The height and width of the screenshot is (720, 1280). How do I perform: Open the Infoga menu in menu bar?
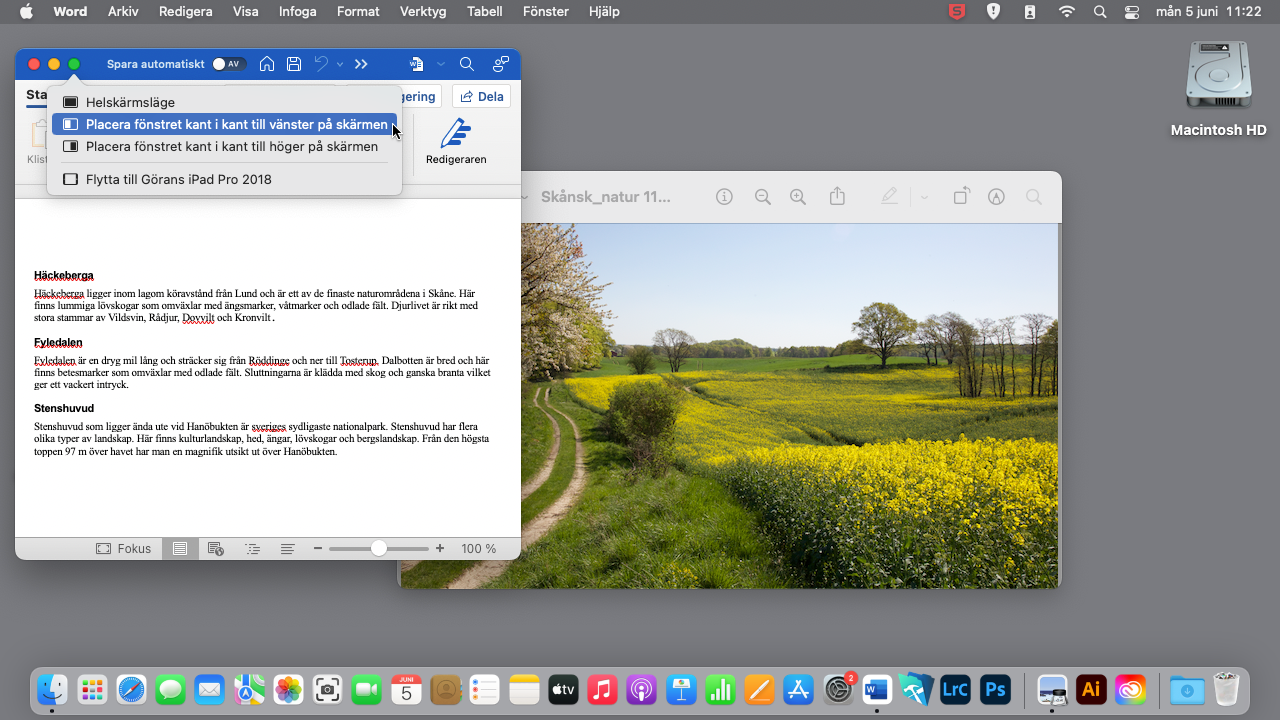(x=298, y=12)
